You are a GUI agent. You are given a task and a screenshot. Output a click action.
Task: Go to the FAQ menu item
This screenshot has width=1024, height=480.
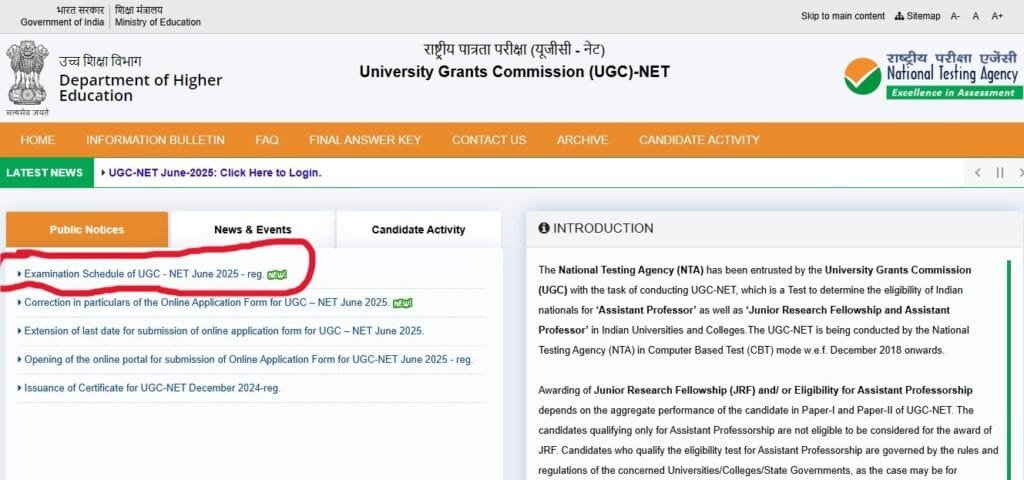click(x=266, y=140)
